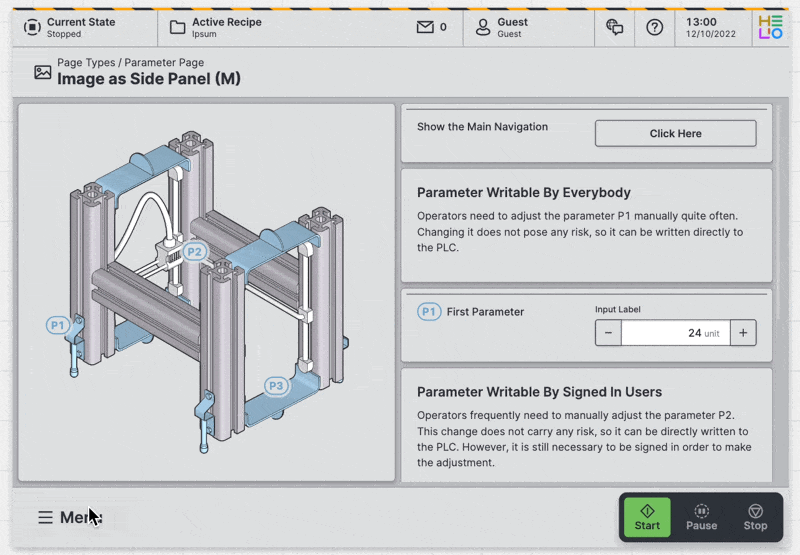800x555 pixels.
Task: Click the page image icon beside title
Action: [43, 72]
